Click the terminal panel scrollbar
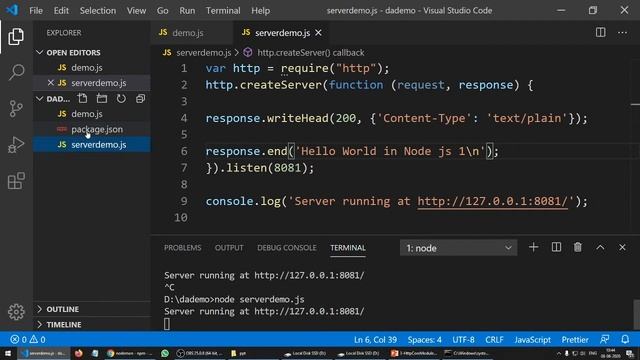Viewport: 640px width, 360px height. pyautogui.click(x=636, y=314)
